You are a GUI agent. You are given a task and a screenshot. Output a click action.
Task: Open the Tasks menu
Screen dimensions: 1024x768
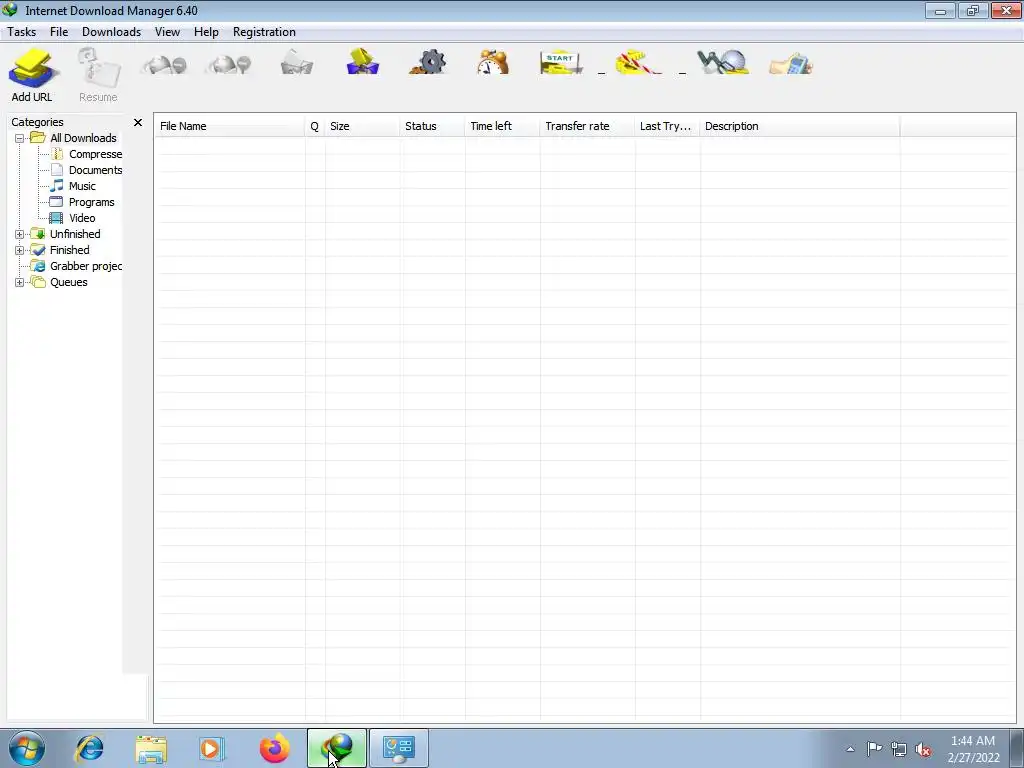(22, 32)
